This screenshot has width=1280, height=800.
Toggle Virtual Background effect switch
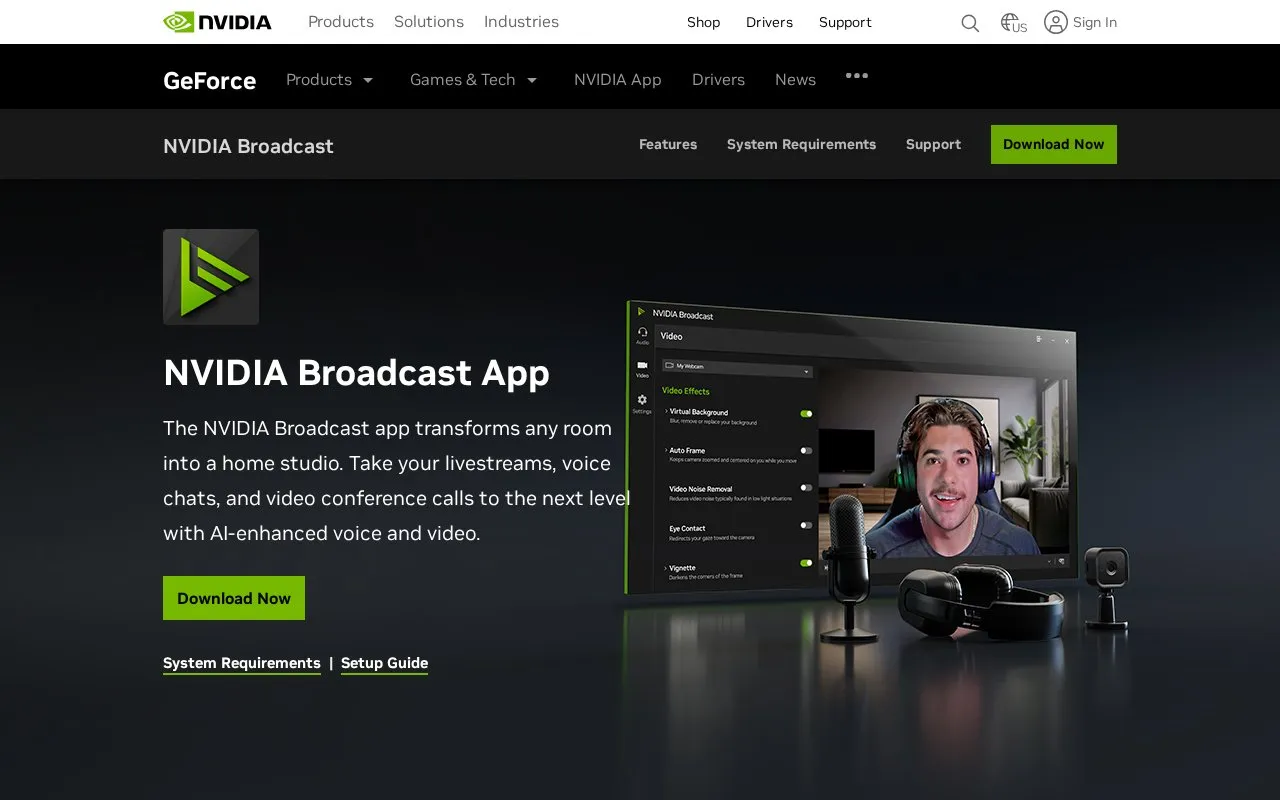point(806,413)
